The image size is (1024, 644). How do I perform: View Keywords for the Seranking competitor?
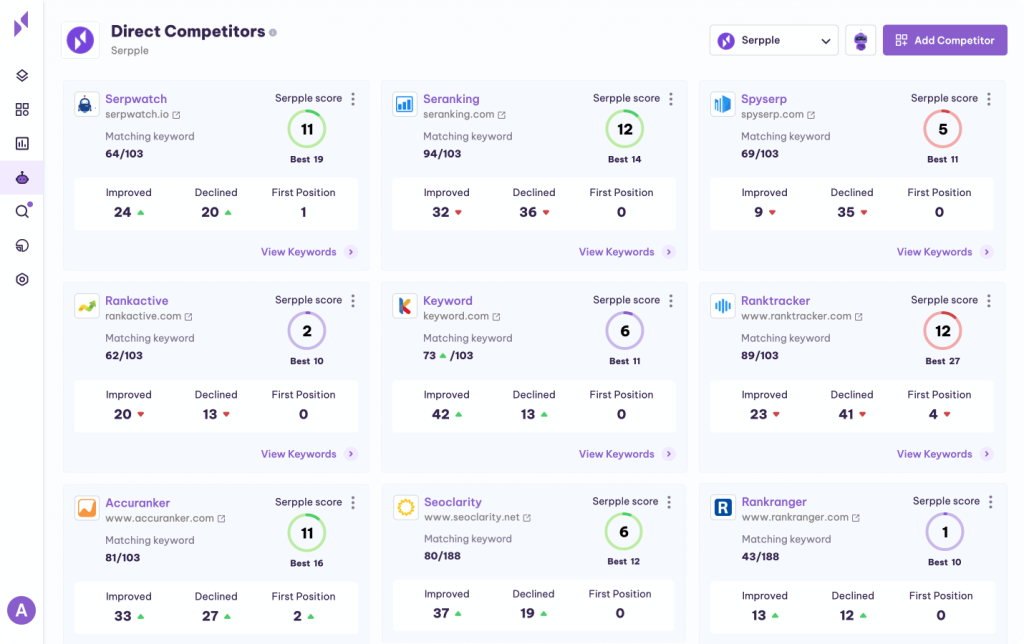pos(617,252)
